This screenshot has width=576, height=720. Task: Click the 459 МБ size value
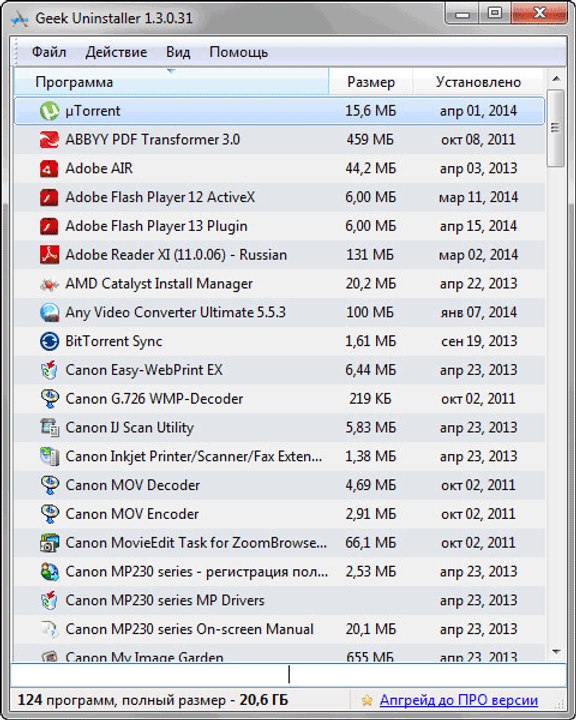370,140
